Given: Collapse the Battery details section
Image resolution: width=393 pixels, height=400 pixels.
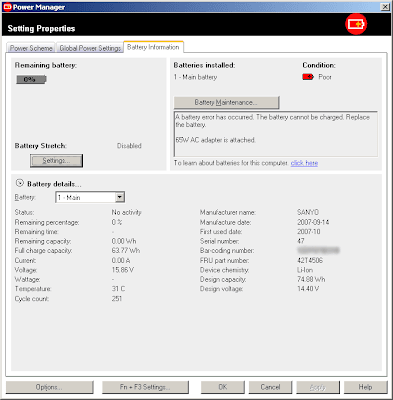Looking at the screenshot, I should [20, 183].
